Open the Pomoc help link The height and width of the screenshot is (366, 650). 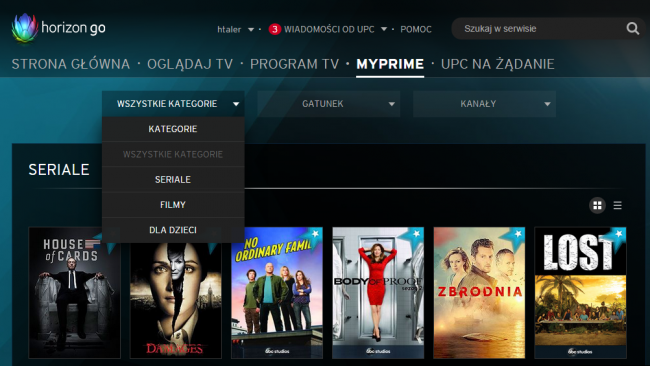pyautogui.click(x=416, y=29)
